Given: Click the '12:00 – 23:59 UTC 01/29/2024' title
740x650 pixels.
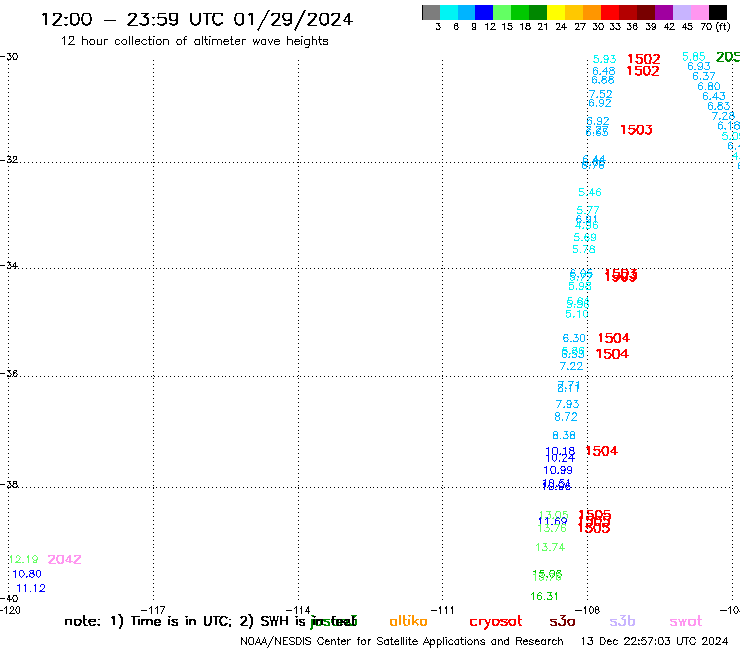Looking at the screenshot, I should [x=197, y=20].
